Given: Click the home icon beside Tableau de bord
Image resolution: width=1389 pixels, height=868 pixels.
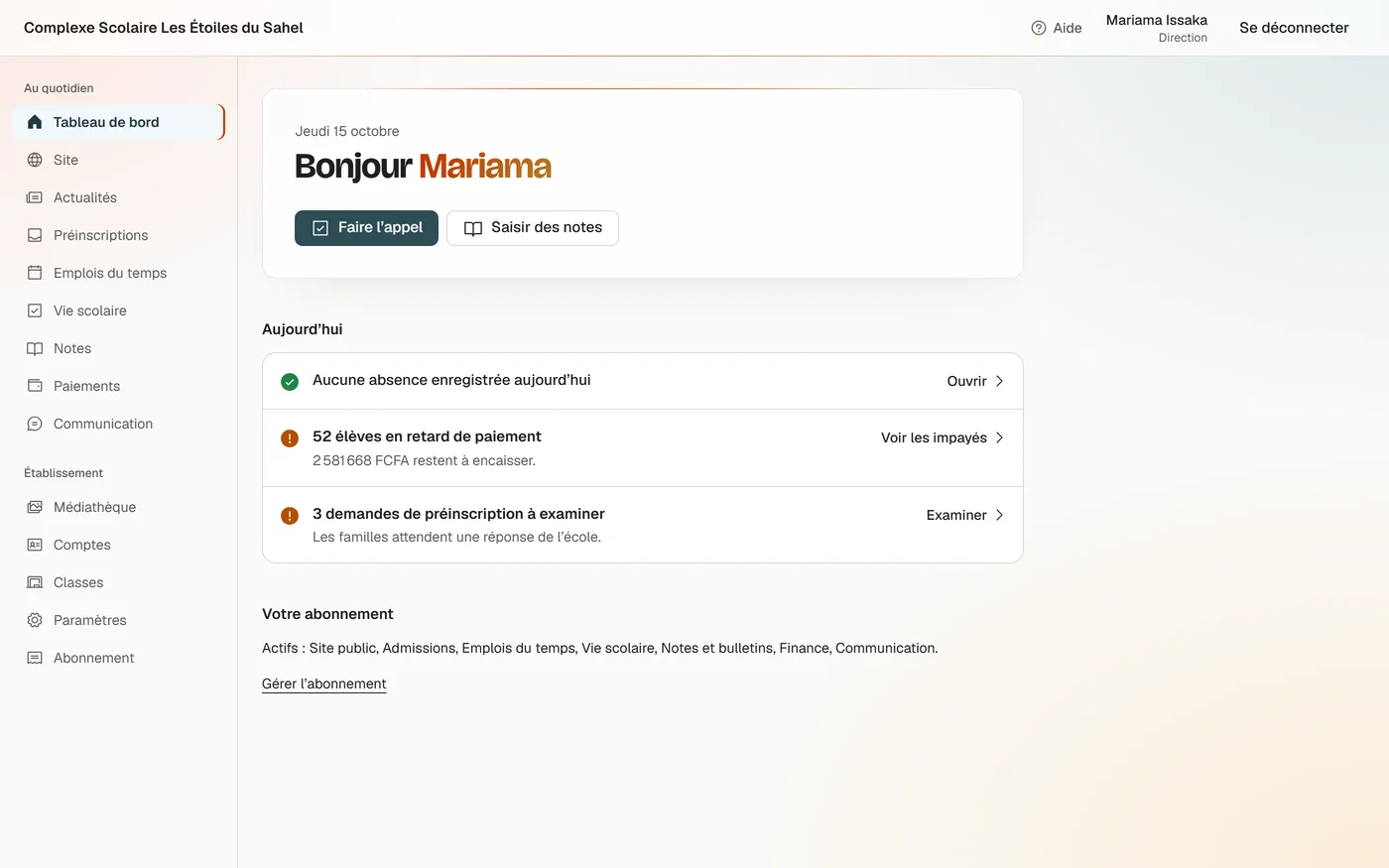Looking at the screenshot, I should (35, 122).
